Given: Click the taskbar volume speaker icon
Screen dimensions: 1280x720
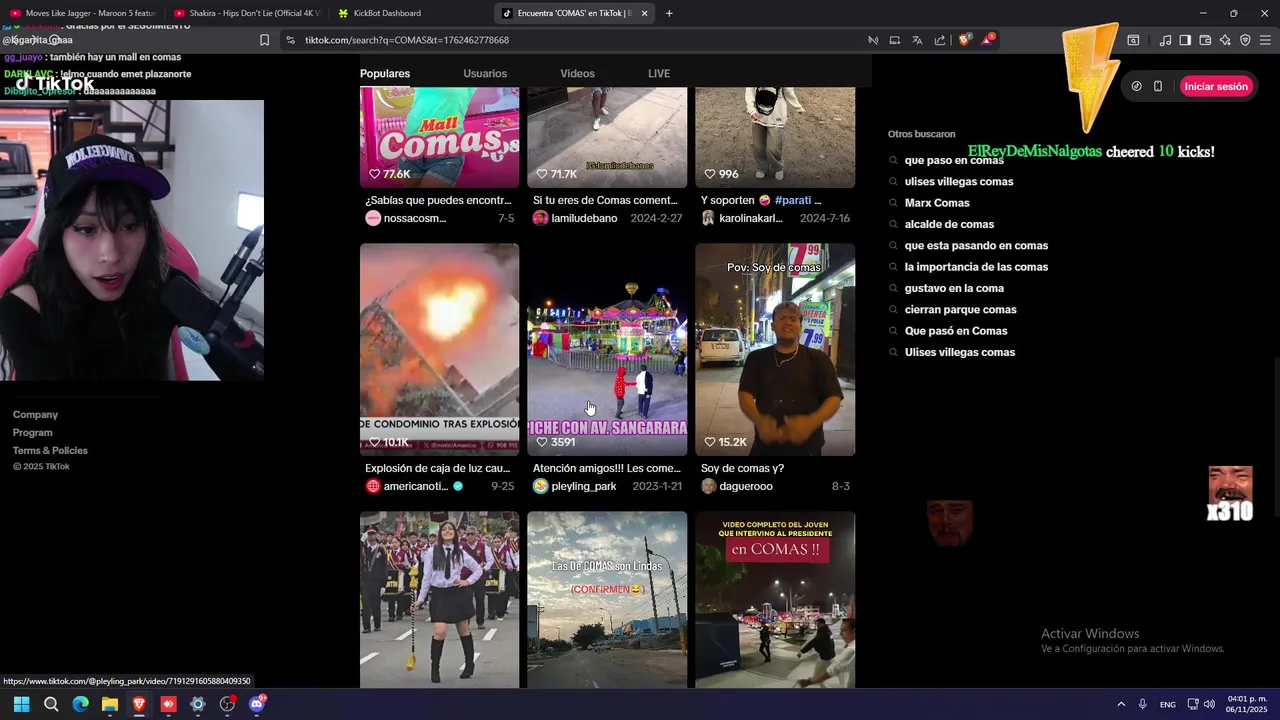Looking at the screenshot, I should (1209, 704).
